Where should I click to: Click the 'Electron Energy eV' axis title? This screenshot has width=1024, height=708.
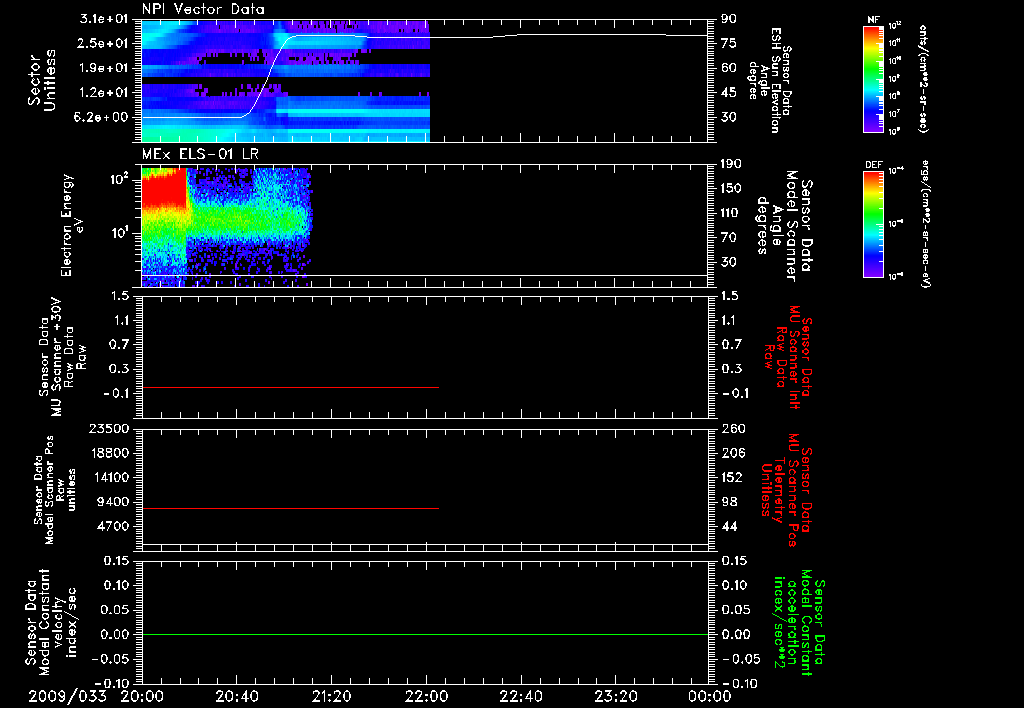pos(72,225)
